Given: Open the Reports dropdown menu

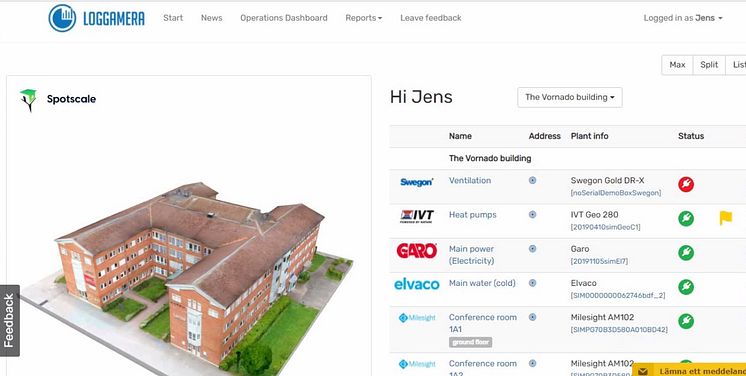Looking at the screenshot, I should [x=363, y=18].
